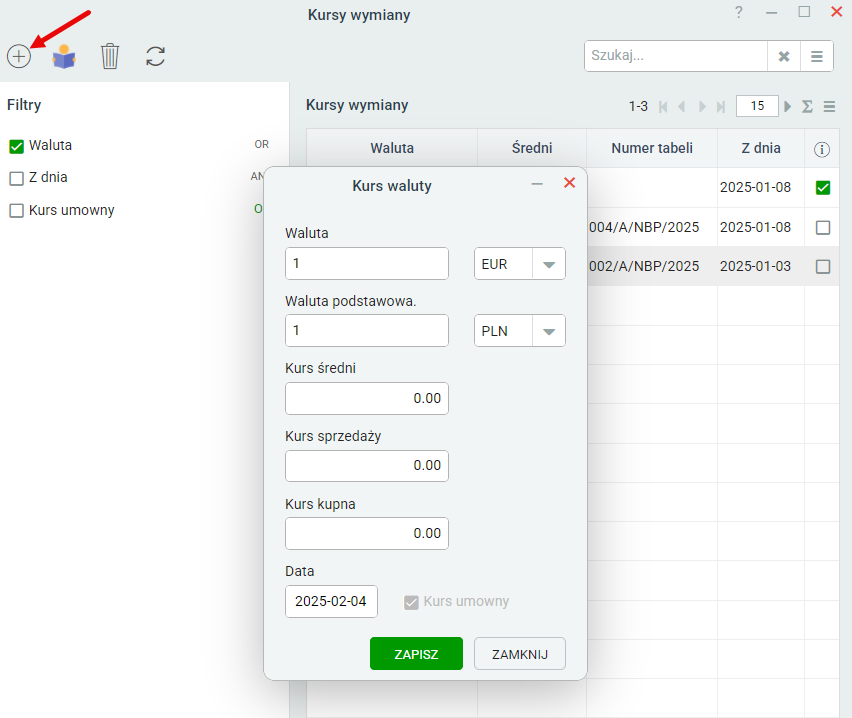The height and width of the screenshot is (718, 852).
Task: Sort by Z dnia column header
Action: 761,148
